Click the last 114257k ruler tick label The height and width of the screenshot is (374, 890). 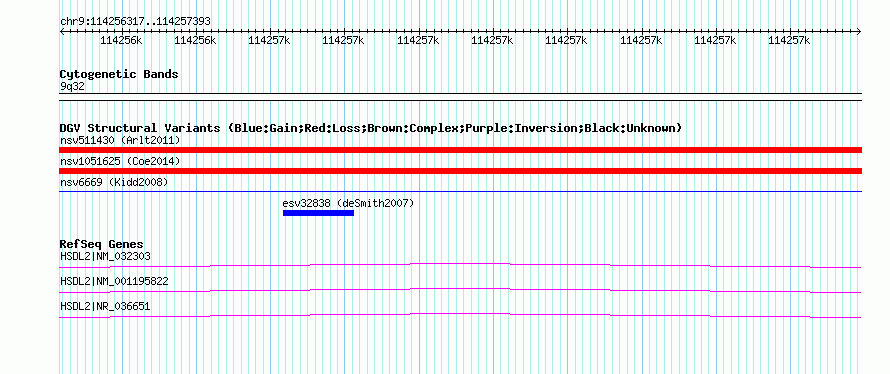[790, 40]
